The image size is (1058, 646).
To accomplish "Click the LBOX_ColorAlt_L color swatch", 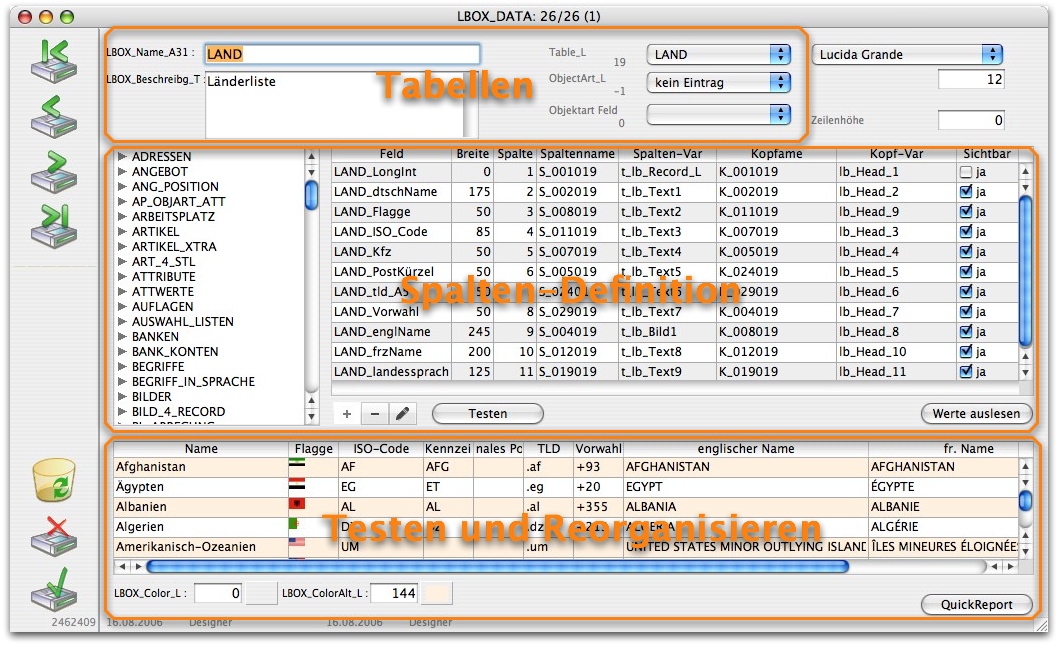I will click(437, 593).
